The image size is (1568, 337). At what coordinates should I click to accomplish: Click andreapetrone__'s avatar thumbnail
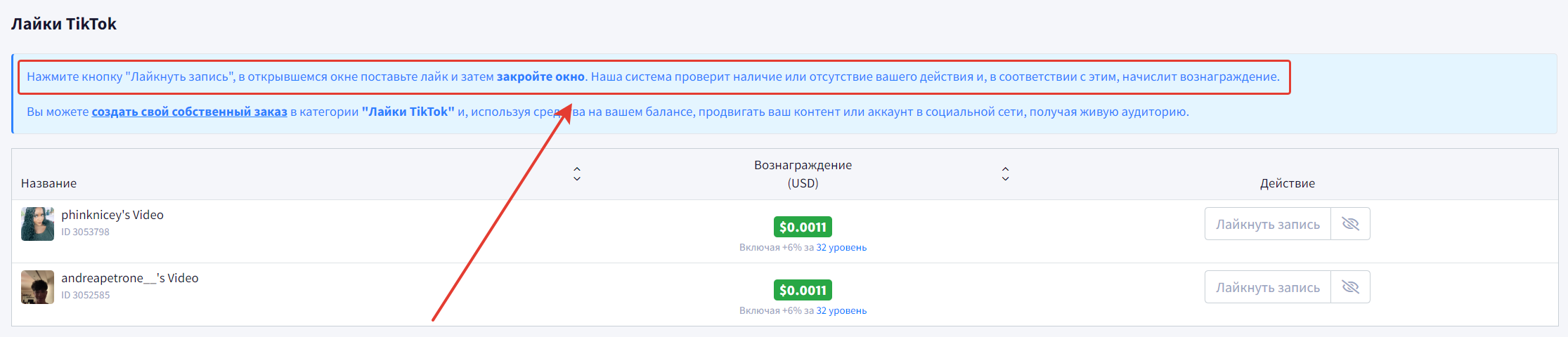click(x=37, y=287)
